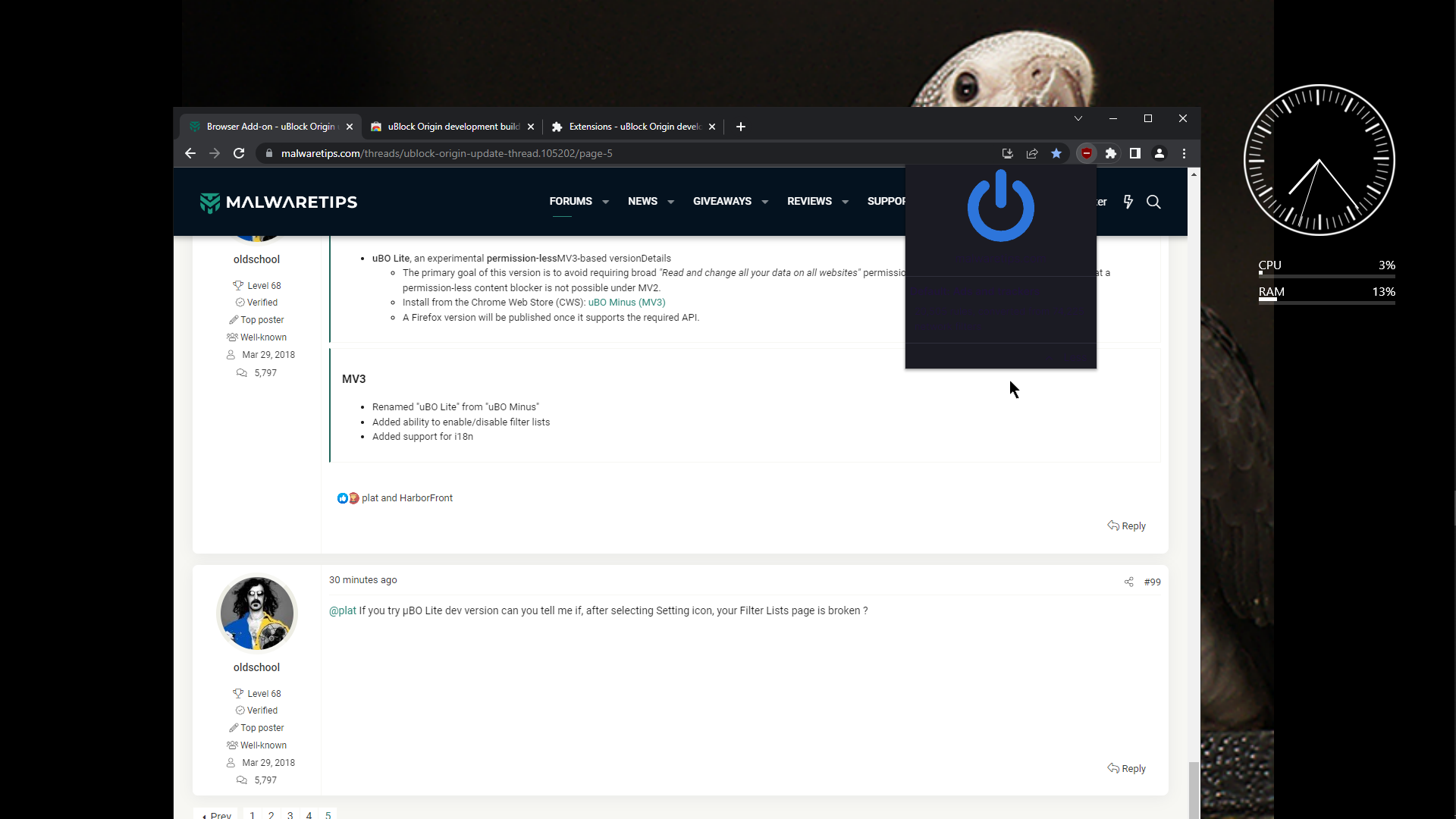Image resolution: width=1456 pixels, height=819 pixels.
Task: Select page 5 in pagination
Action: (328, 815)
